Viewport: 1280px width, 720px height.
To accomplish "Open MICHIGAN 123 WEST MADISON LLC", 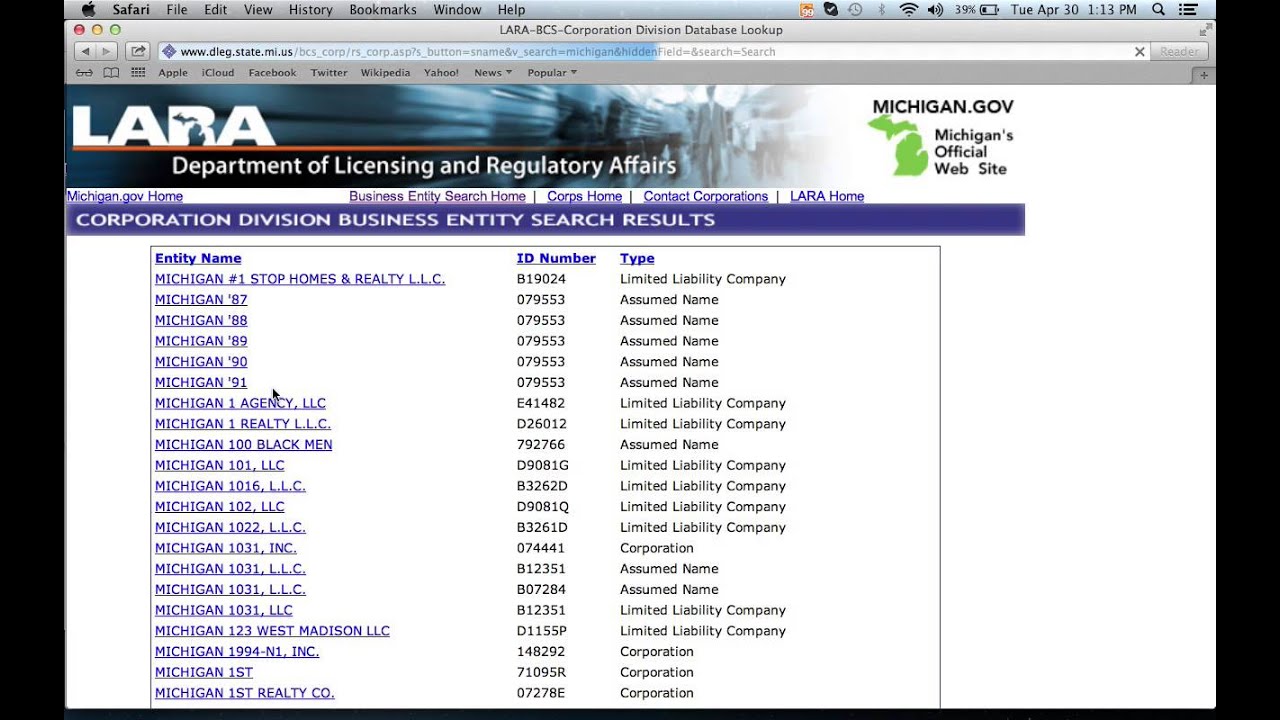I will [272, 631].
